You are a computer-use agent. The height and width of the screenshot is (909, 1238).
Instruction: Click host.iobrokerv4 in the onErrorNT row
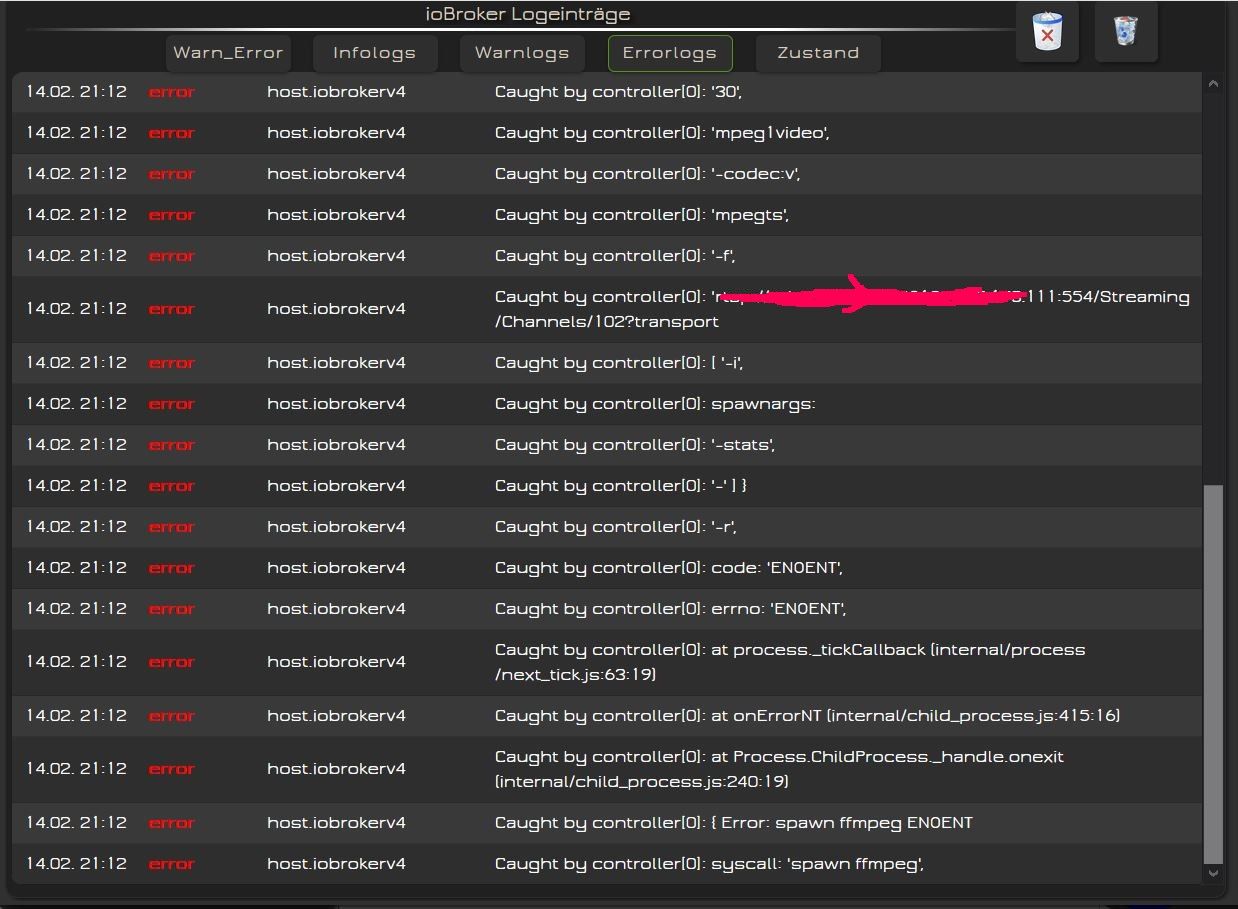pyautogui.click(x=336, y=716)
